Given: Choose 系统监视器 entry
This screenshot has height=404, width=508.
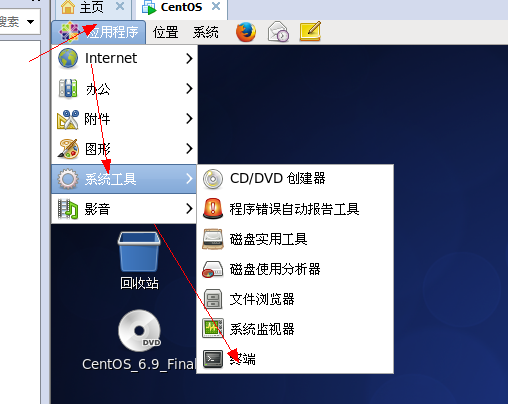Looking at the screenshot, I should pos(295,329).
